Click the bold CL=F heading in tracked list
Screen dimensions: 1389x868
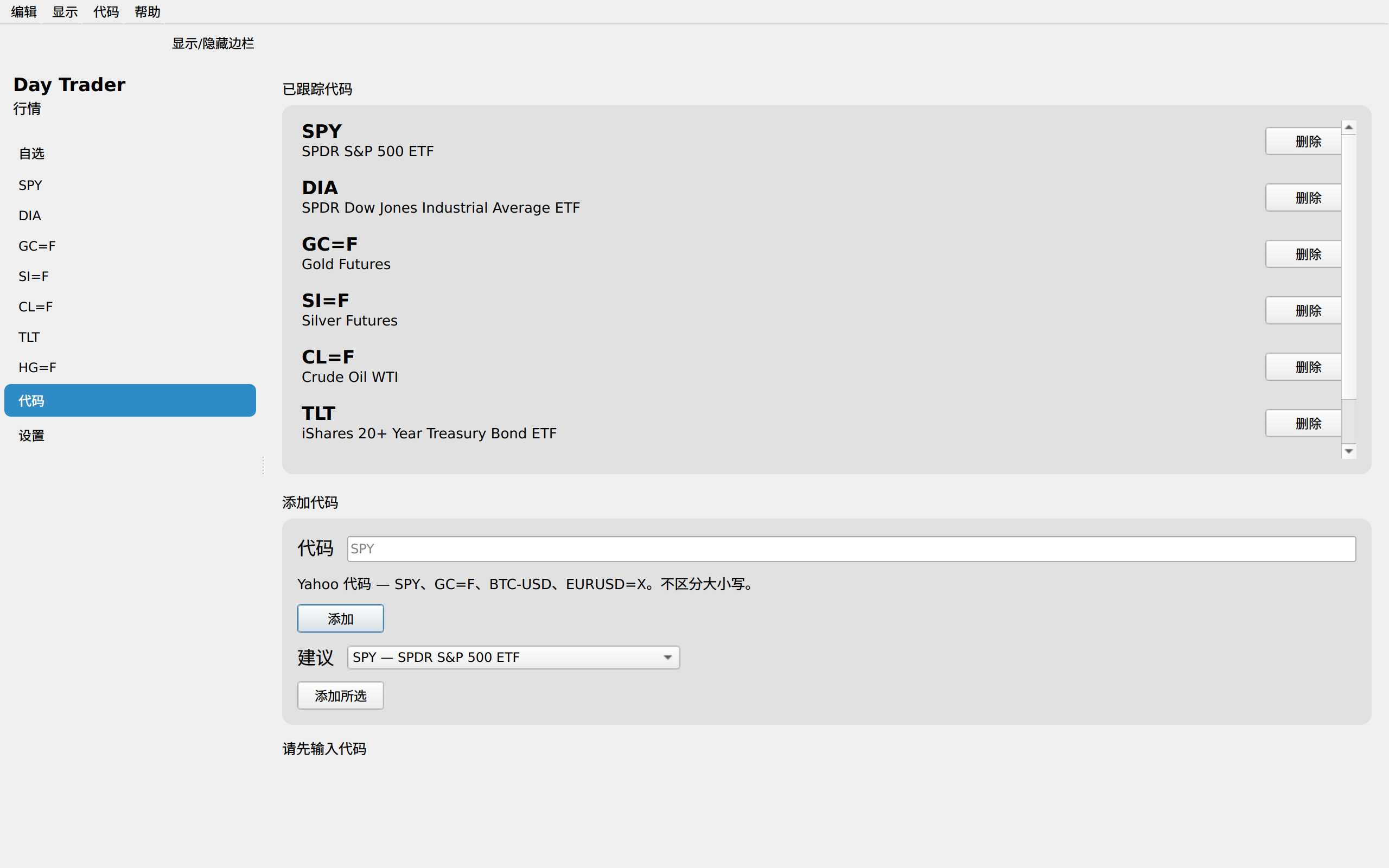[328, 357]
